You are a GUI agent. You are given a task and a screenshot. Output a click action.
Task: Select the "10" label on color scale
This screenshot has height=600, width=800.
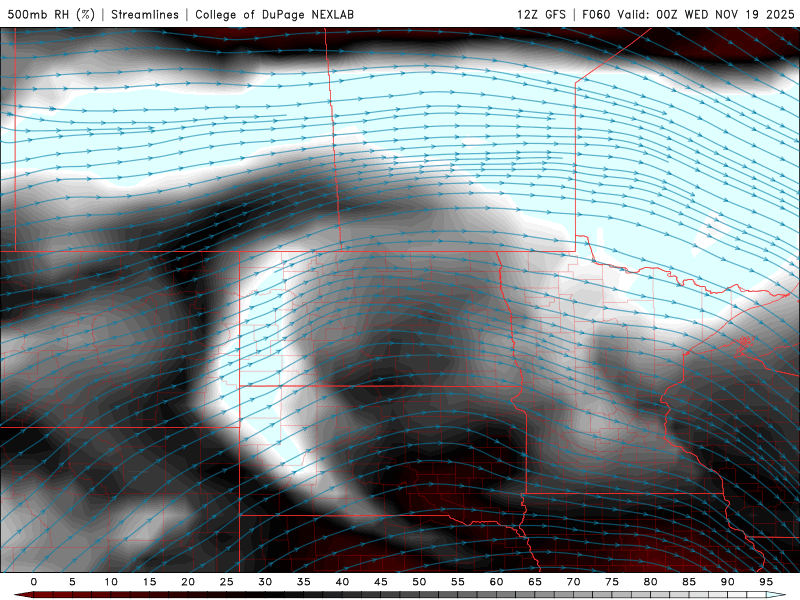pos(111,582)
